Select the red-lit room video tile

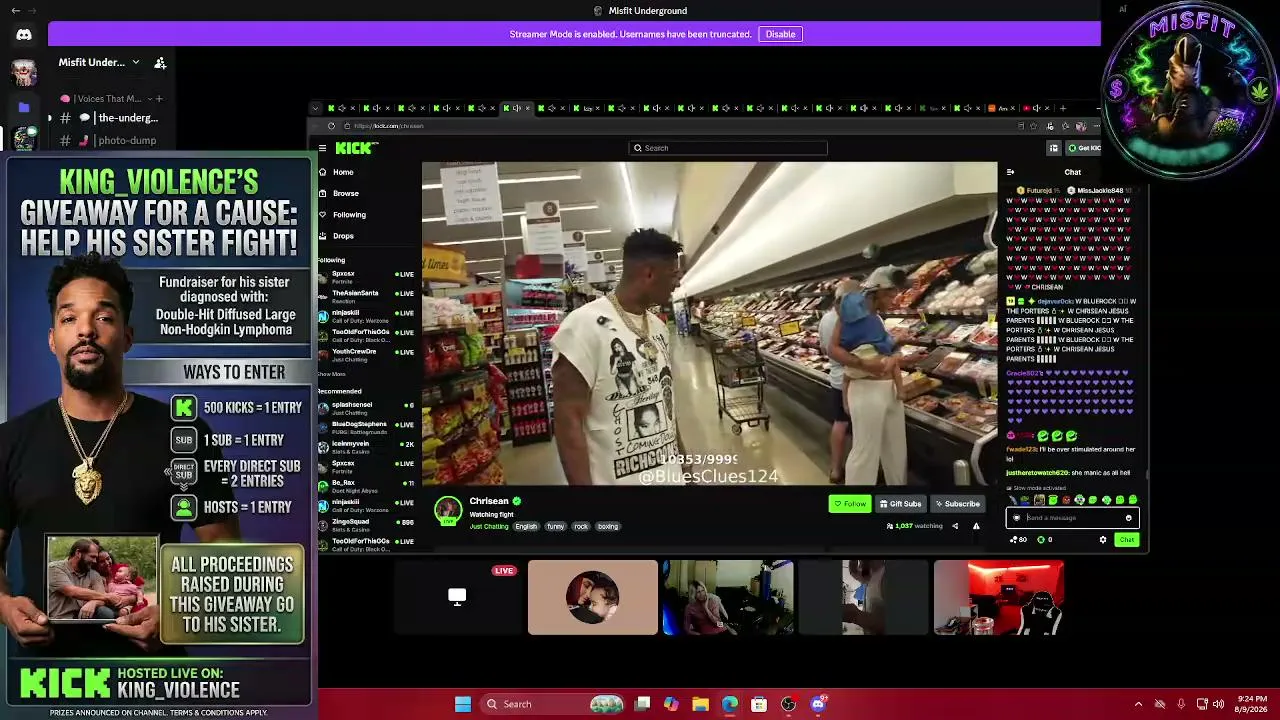[x=999, y=597]
